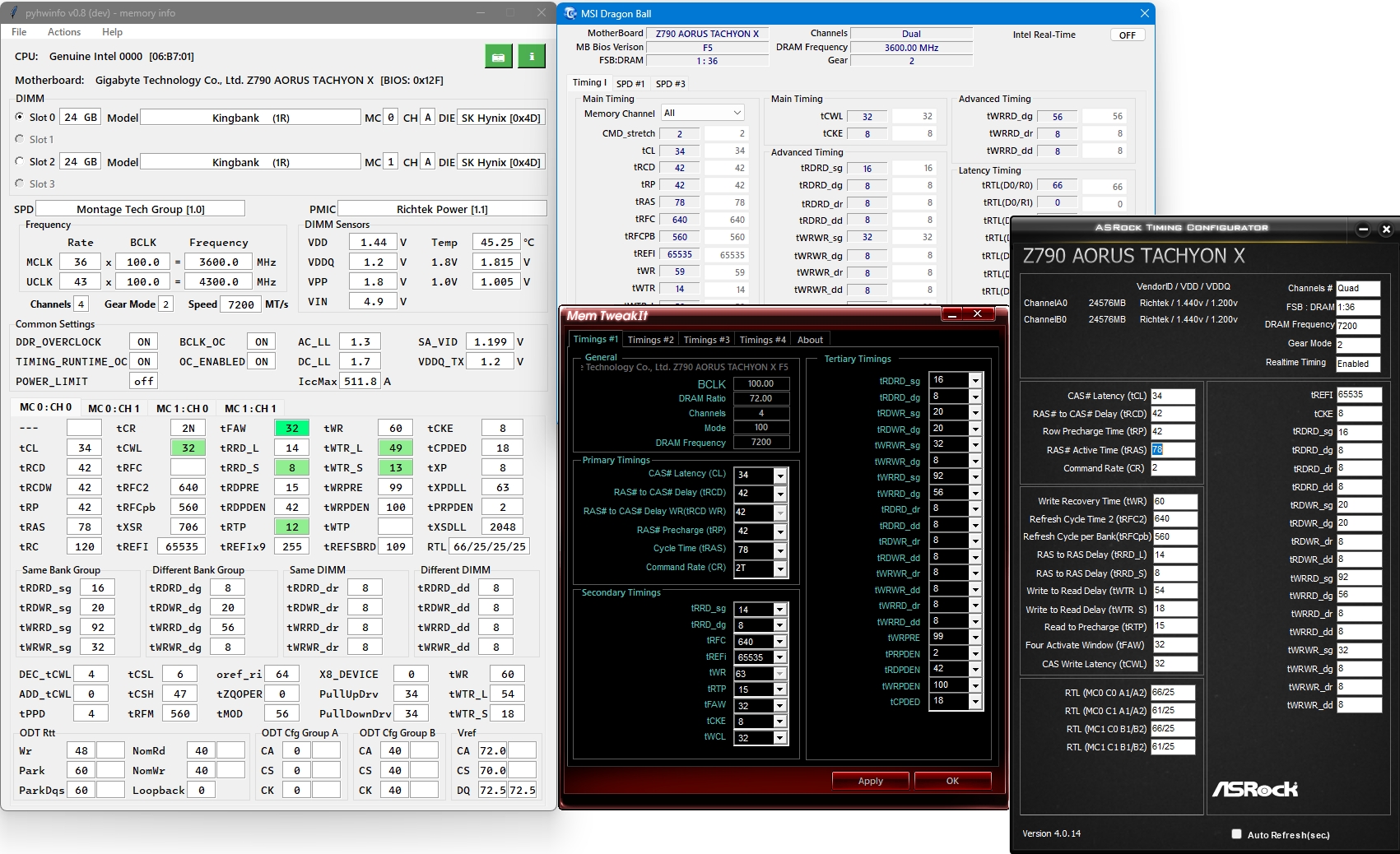This screenshot has width=1400, height=854.
Task: Click the tREFI value 65535 in pyhwinfo
Action: (182, 546)
